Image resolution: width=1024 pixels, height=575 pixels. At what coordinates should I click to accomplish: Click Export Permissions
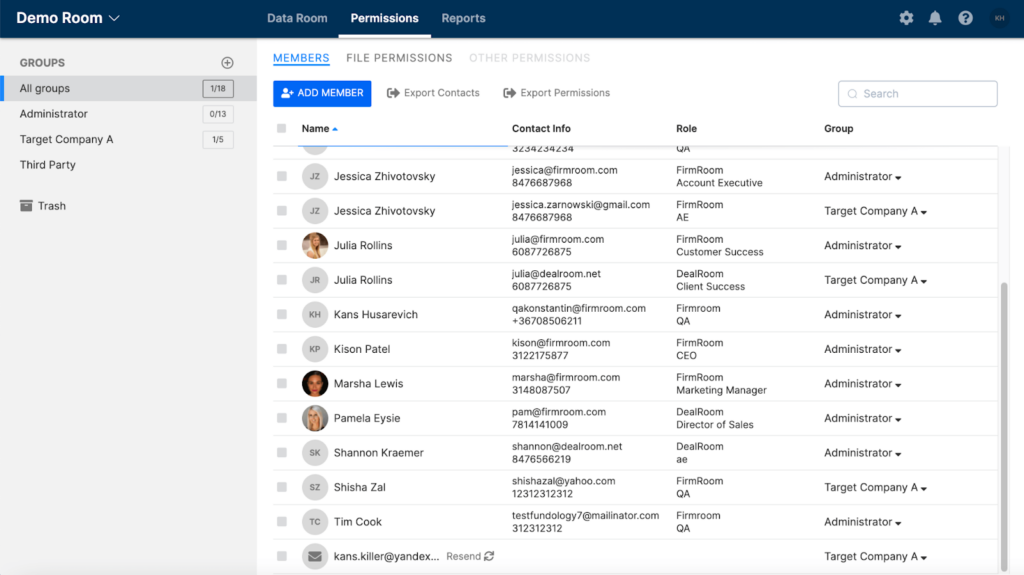(556, 93)
